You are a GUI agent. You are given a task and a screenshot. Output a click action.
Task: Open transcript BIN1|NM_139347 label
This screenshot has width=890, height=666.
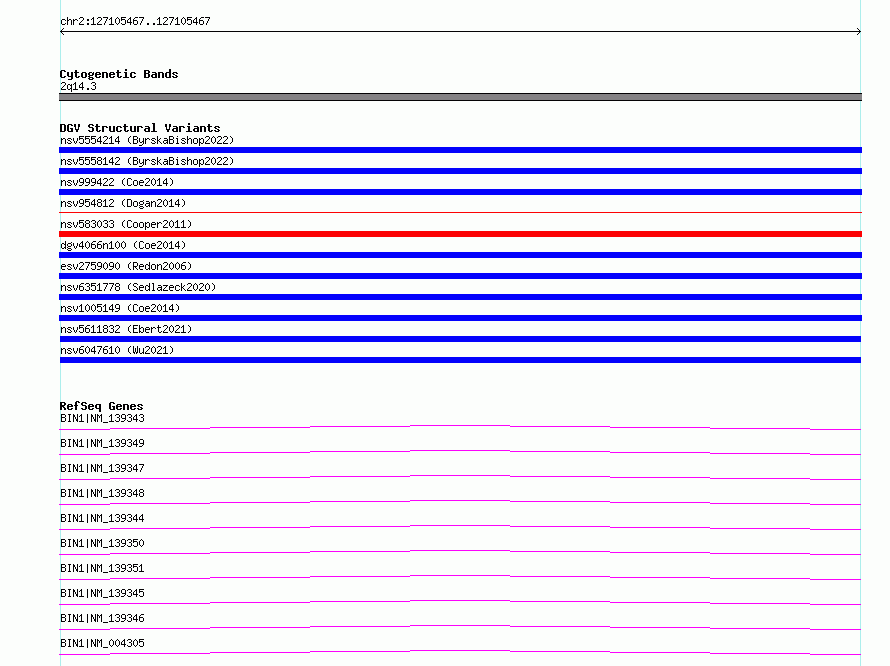pos(102,468)
